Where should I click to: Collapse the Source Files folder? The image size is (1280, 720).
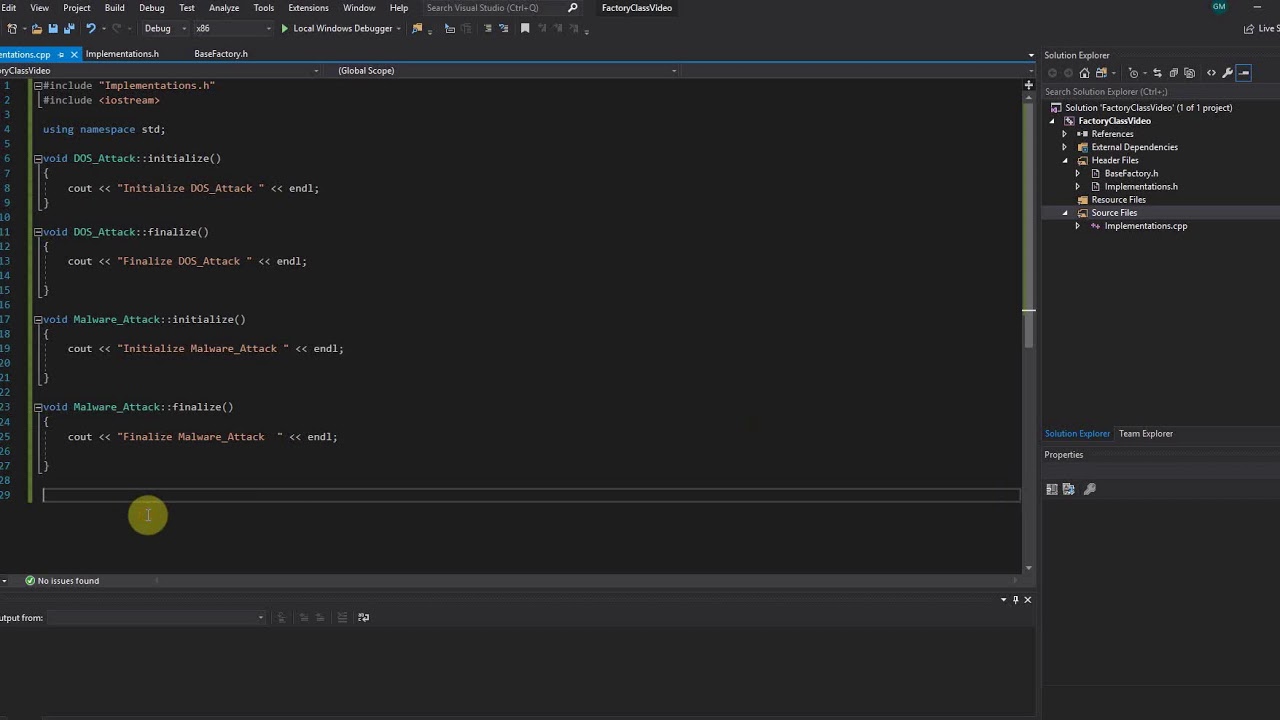tap(1064, 213)
